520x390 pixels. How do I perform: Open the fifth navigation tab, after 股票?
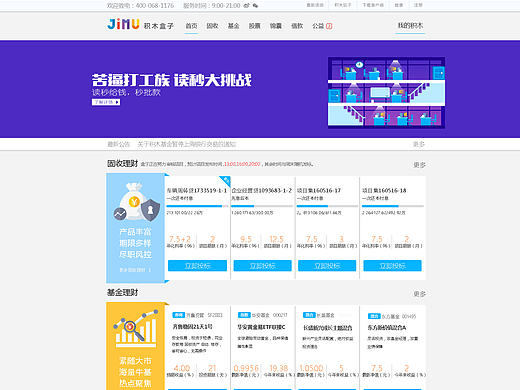pos(276,26)
